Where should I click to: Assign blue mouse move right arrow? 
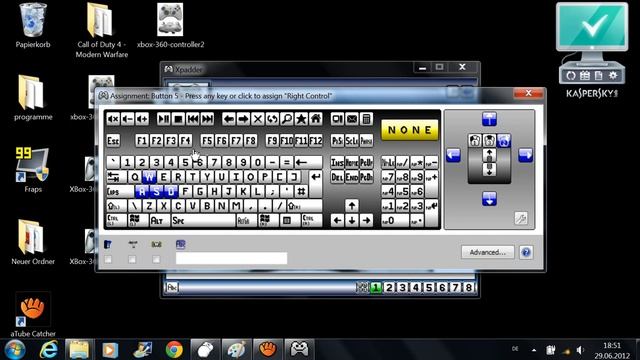525,155
